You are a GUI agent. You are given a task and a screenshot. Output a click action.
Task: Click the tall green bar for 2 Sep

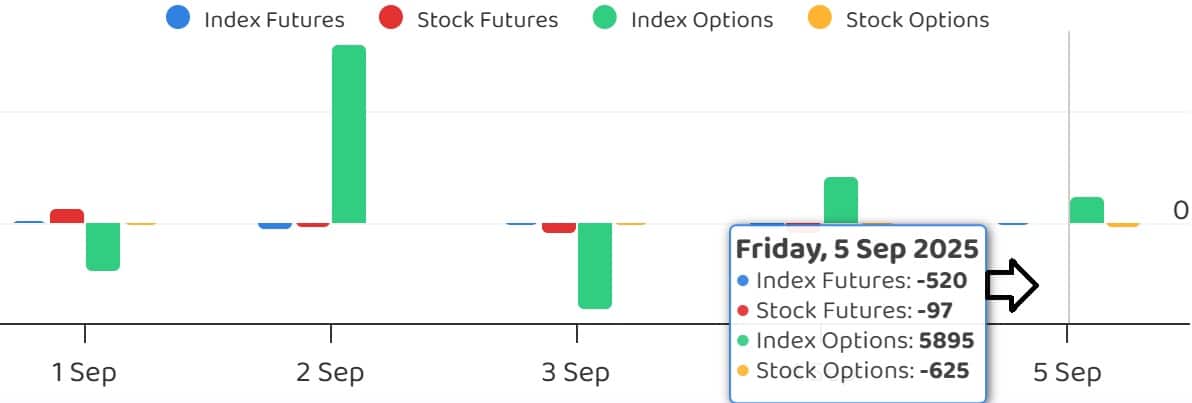(349, 134)
